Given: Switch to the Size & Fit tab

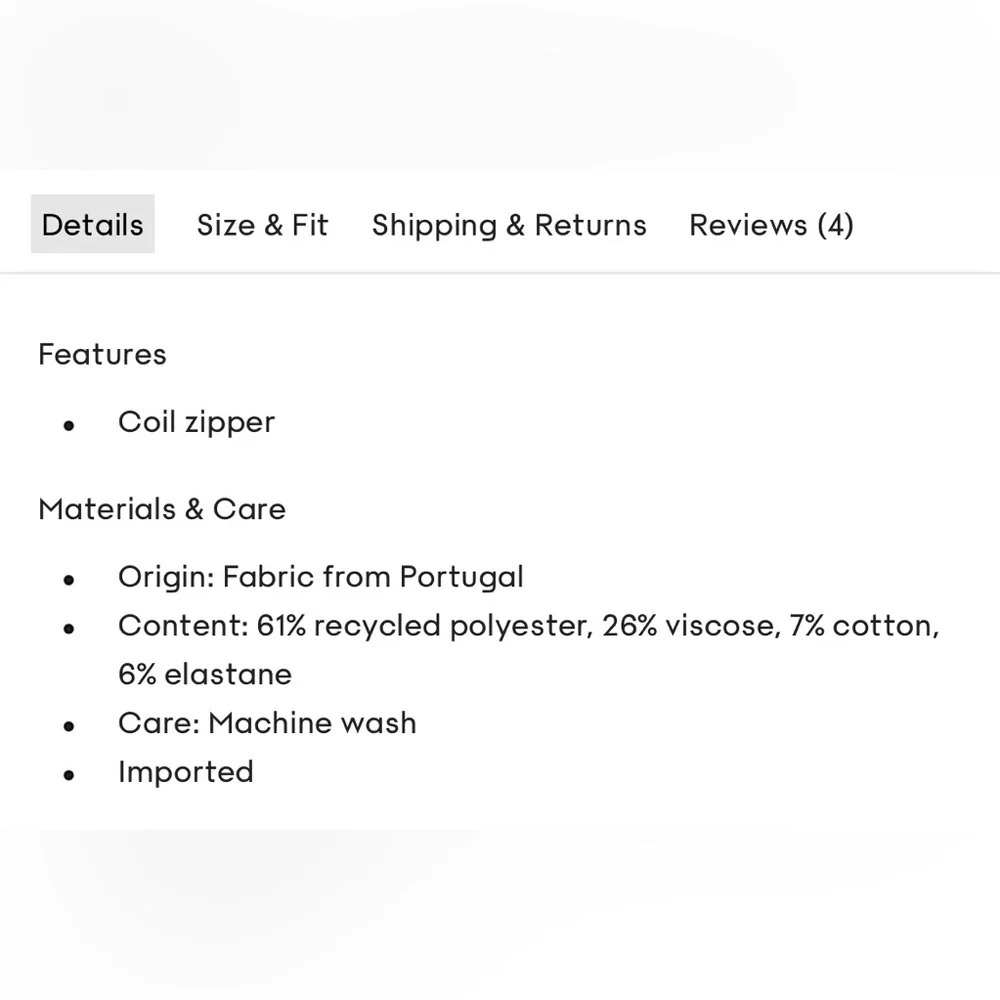Looking at the screenshot, I should [262, 225].
